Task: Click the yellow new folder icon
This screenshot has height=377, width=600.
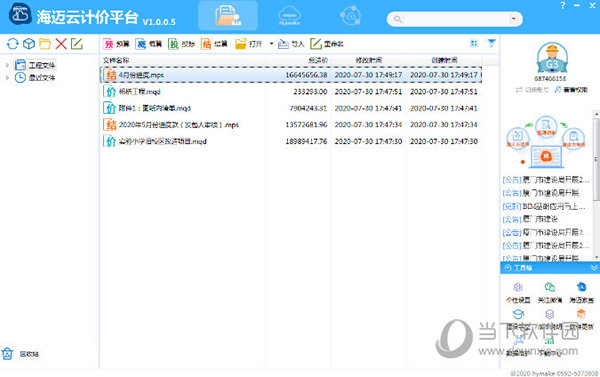Action: click(x=45, y=44)
